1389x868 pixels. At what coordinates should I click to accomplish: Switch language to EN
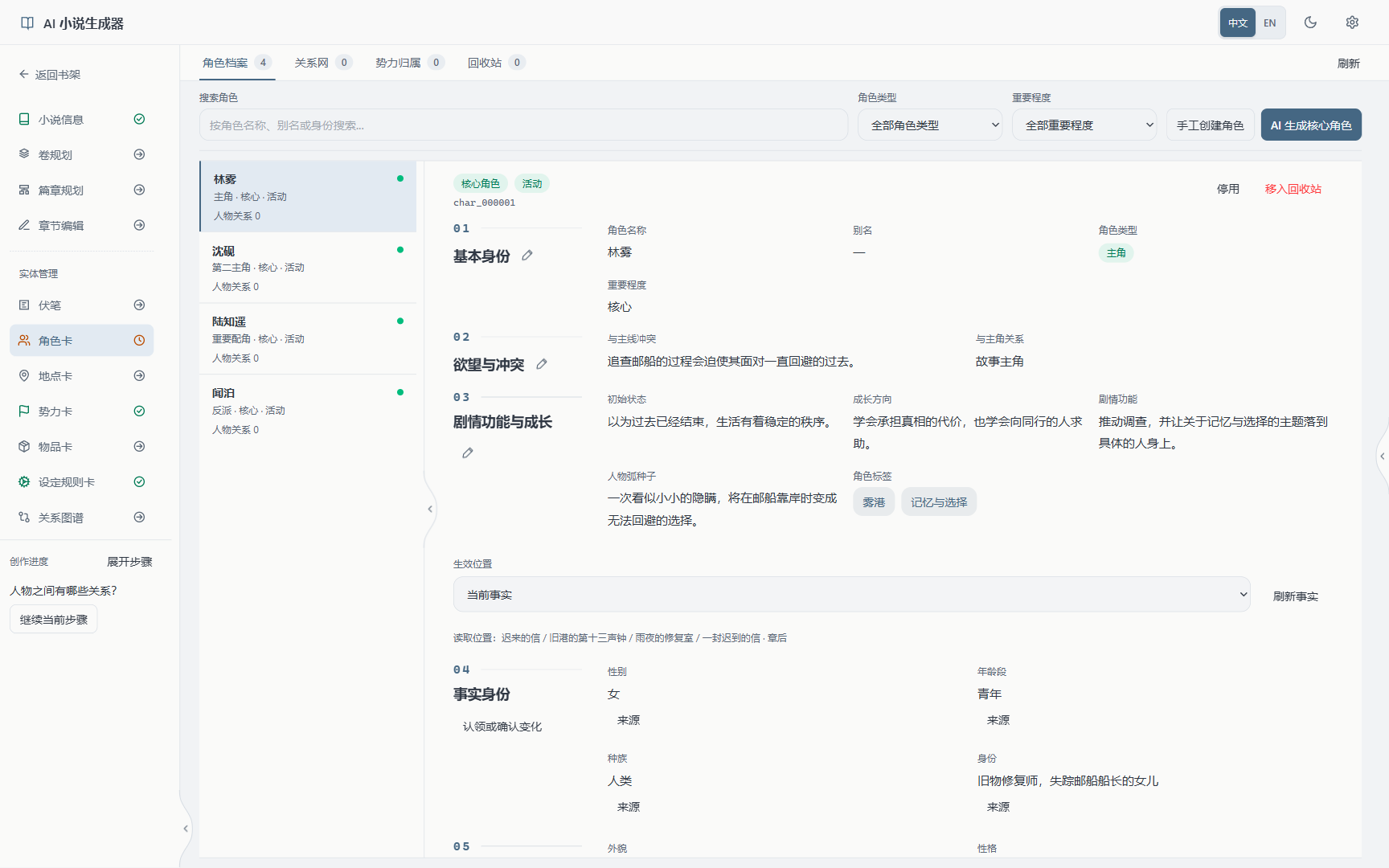(x=1270, y=23)
